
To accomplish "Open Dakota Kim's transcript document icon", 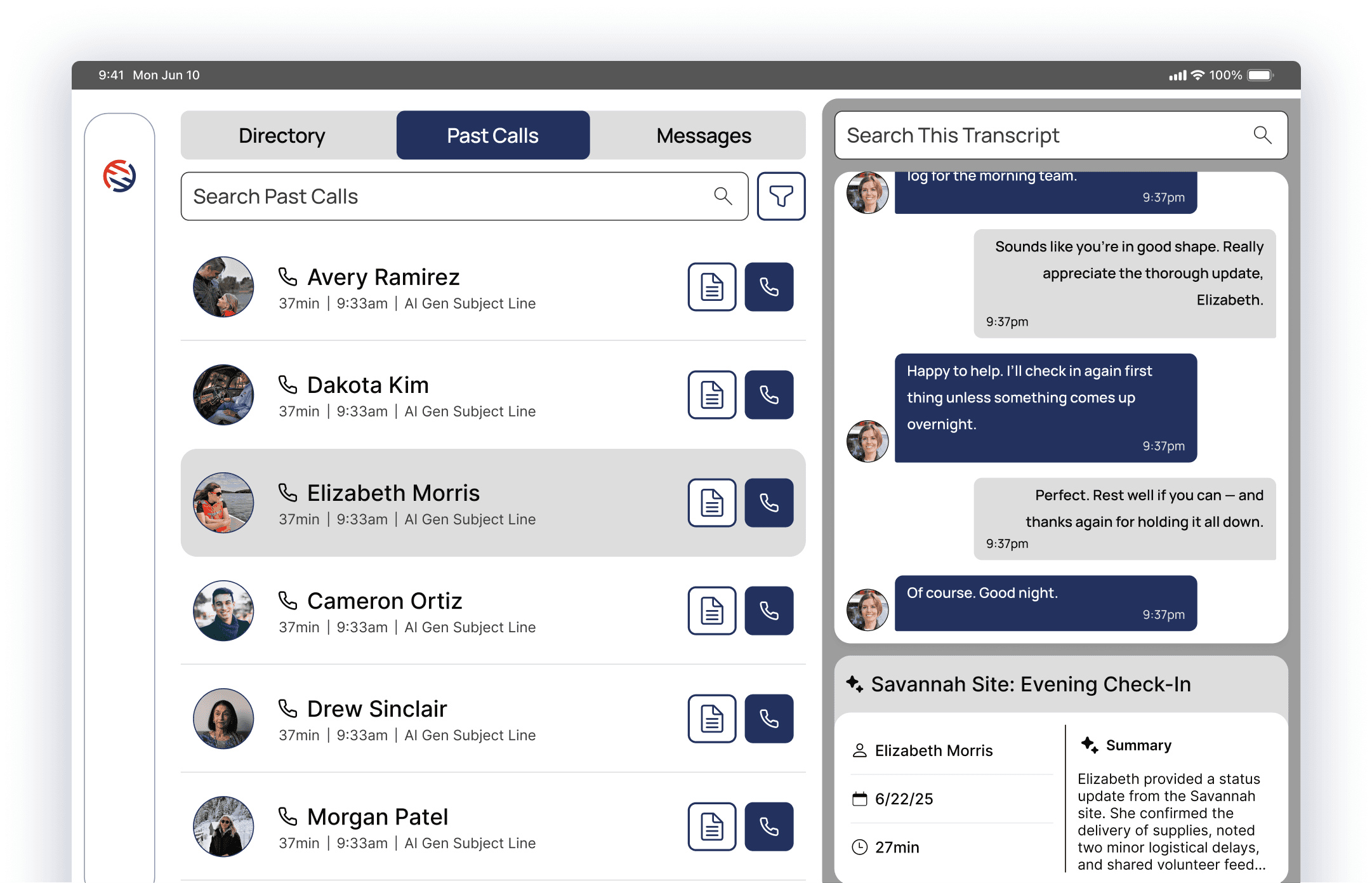I will [x=711, y=395].
